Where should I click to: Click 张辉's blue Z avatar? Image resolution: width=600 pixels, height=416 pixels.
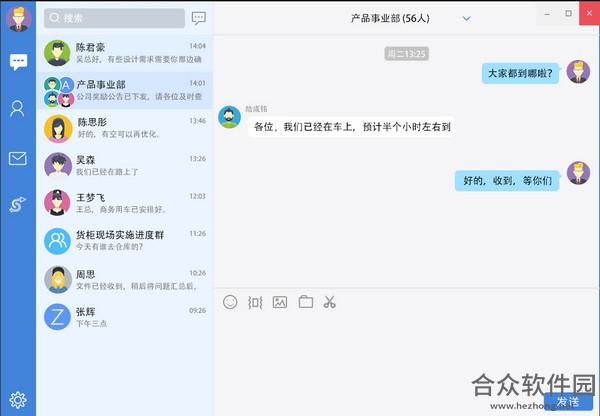click(x=57, y=316)
